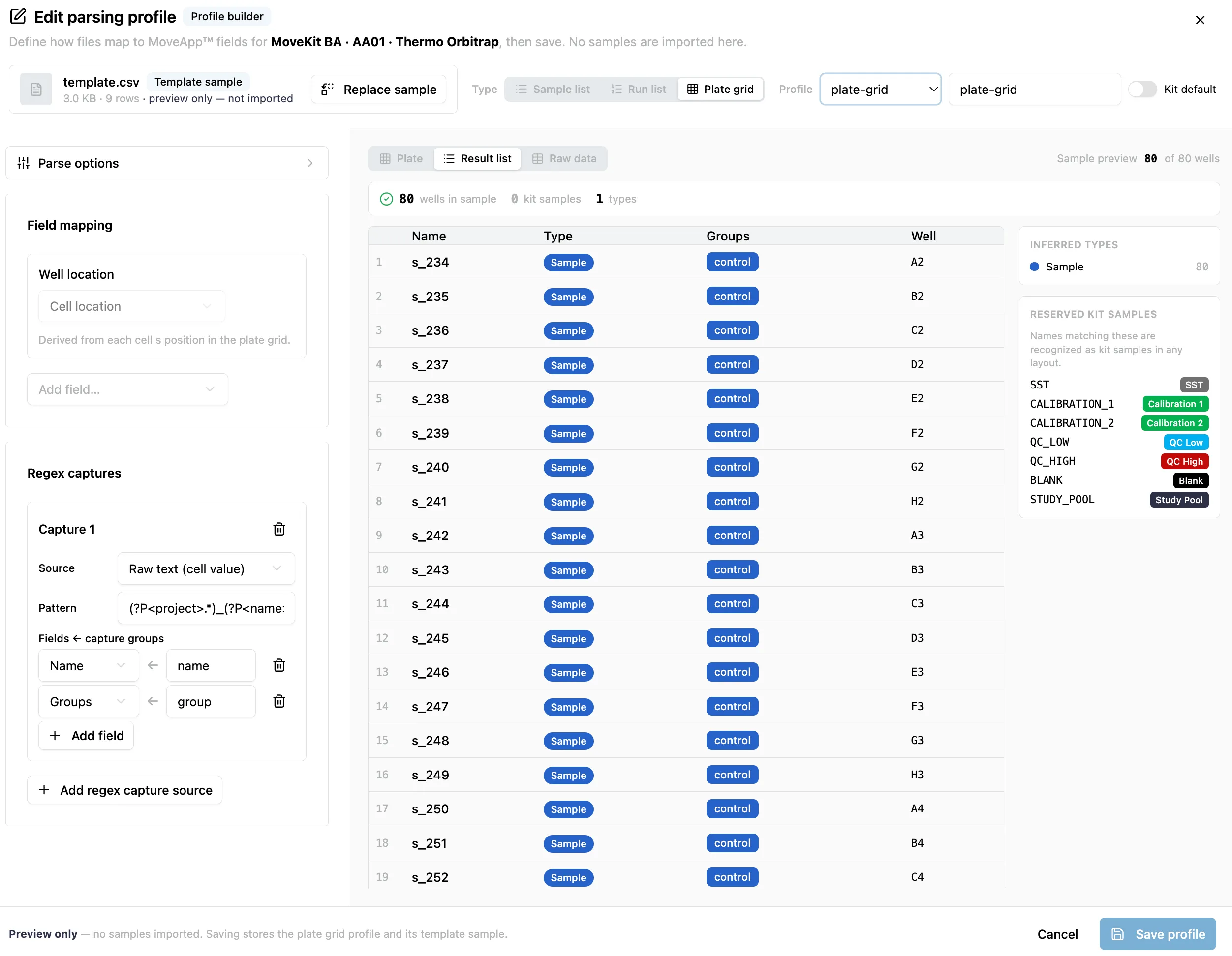Choose the Plate grid type
The height and width of the screenshot is (956, 1232).
tap(720, 89)
